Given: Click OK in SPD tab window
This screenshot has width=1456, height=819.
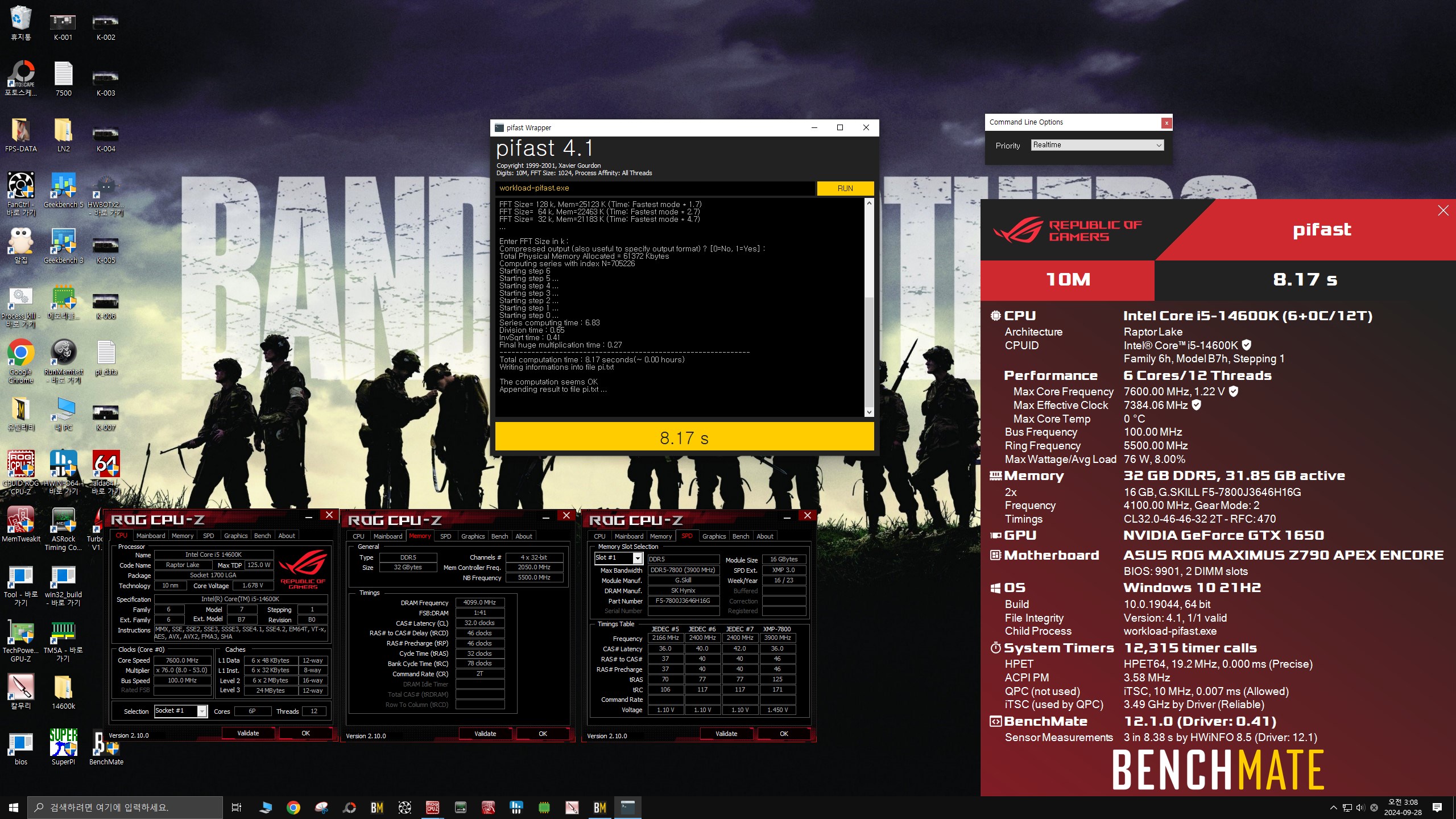Looking at the screenshot, I should (784, 734).
